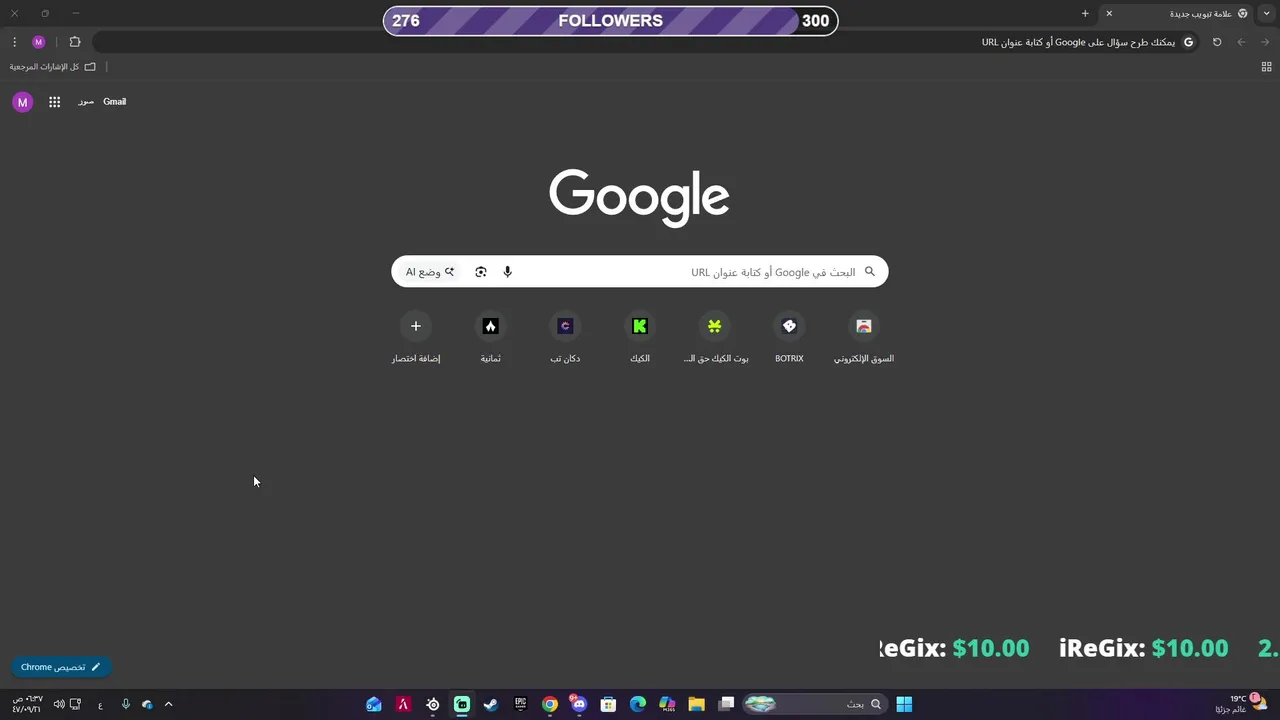Open Microsoft Store on the taskbar
Screen dimensions: 1280x720
pyautogui.click(x=608, y=704)
